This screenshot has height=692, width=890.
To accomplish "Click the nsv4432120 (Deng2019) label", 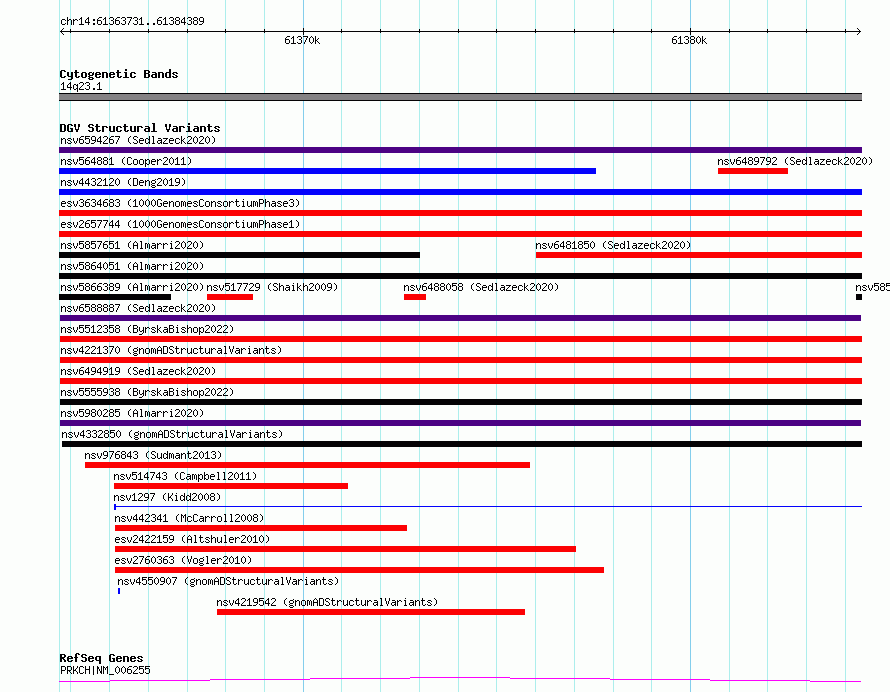I will [x=123, y=182].
